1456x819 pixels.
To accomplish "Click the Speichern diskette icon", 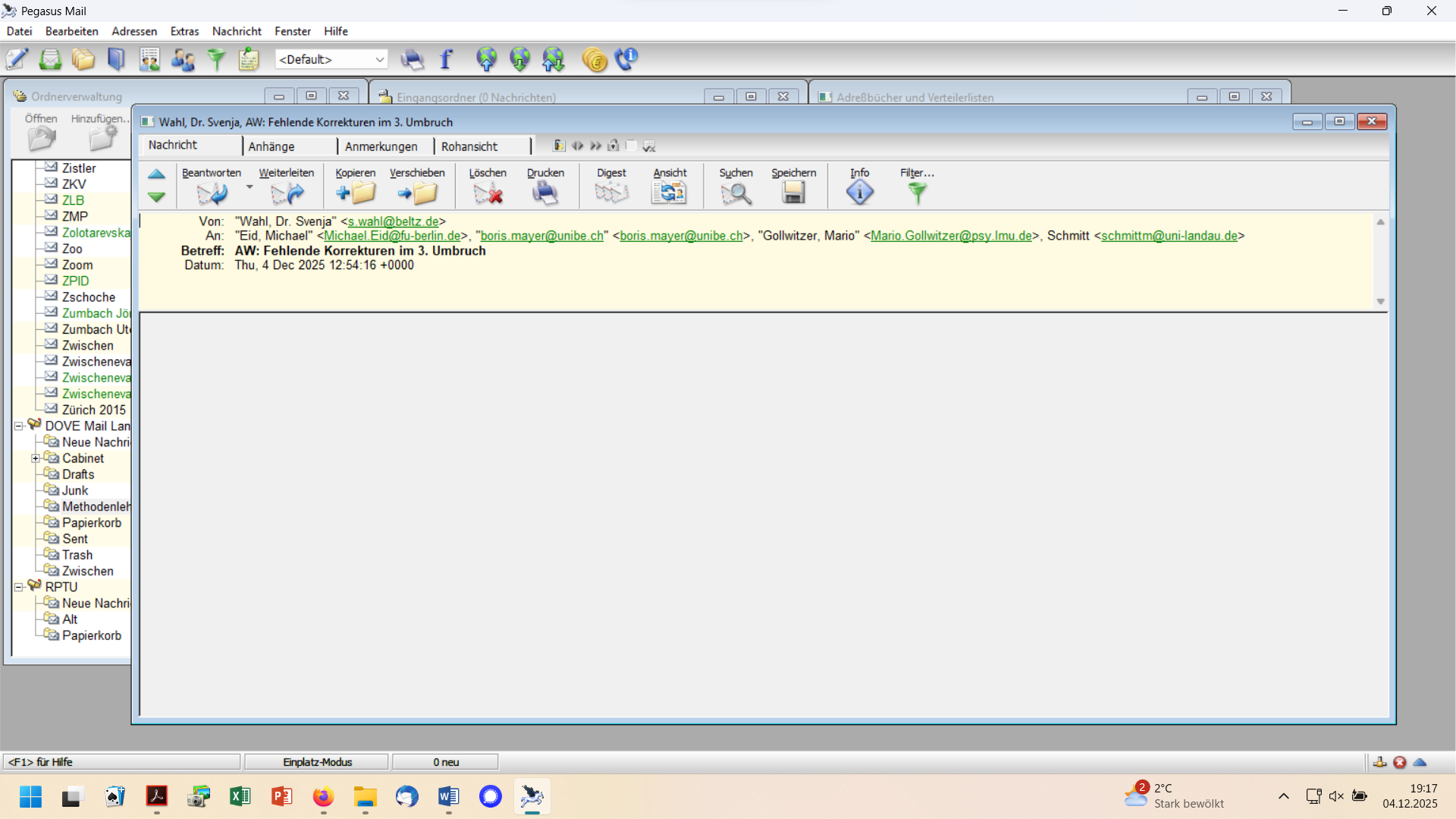I will (793, 193).
